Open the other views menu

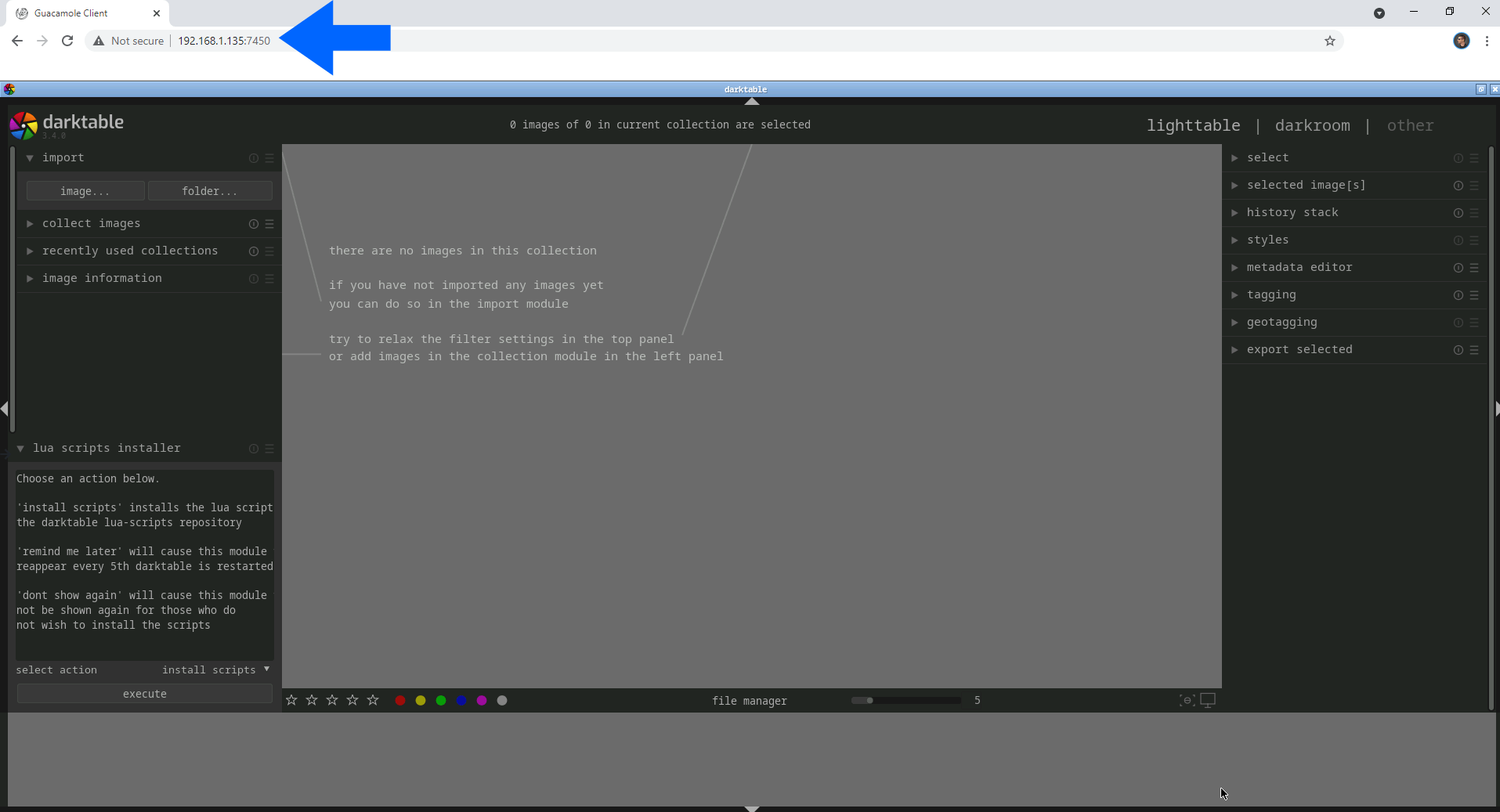click(x=1410, y=125)
